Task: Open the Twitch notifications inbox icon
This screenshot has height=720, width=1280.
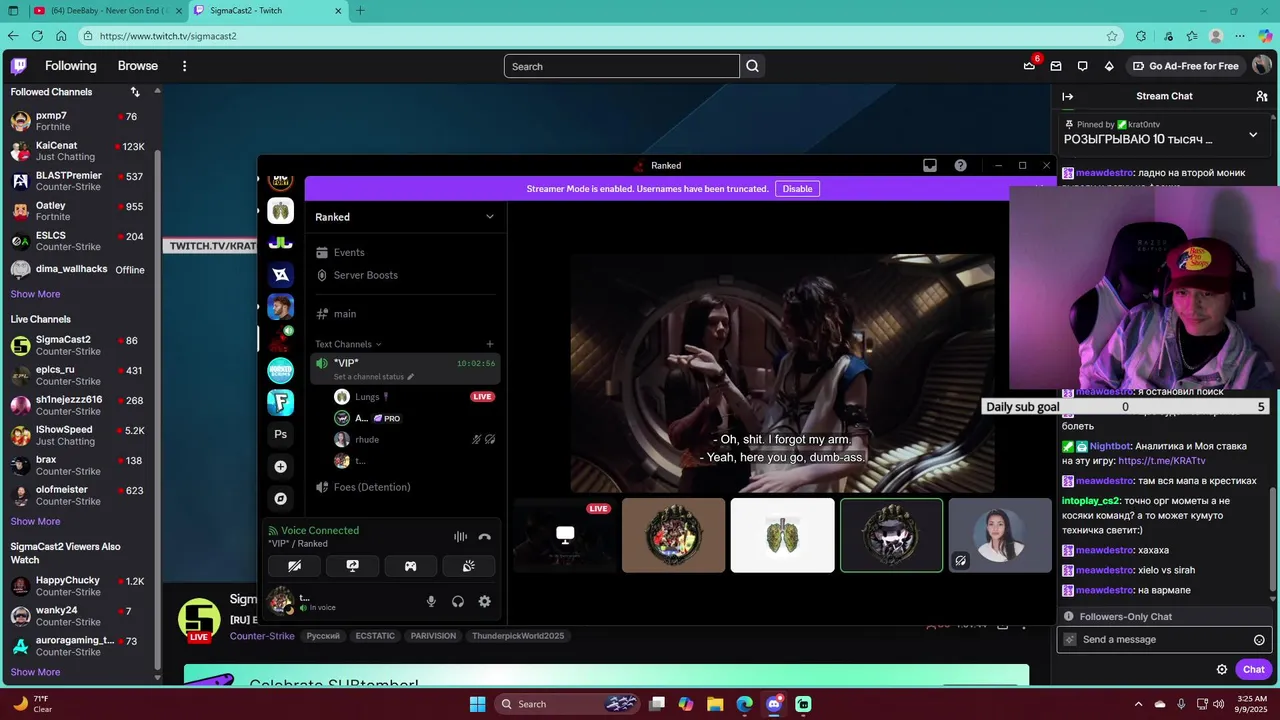Action: 1056,66
